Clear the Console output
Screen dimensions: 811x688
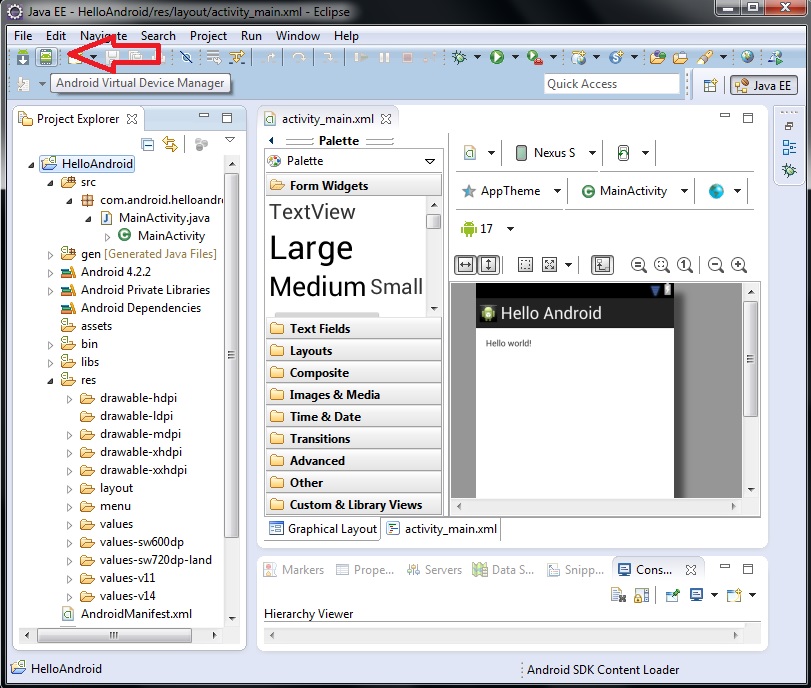click(x=619, y=595)
